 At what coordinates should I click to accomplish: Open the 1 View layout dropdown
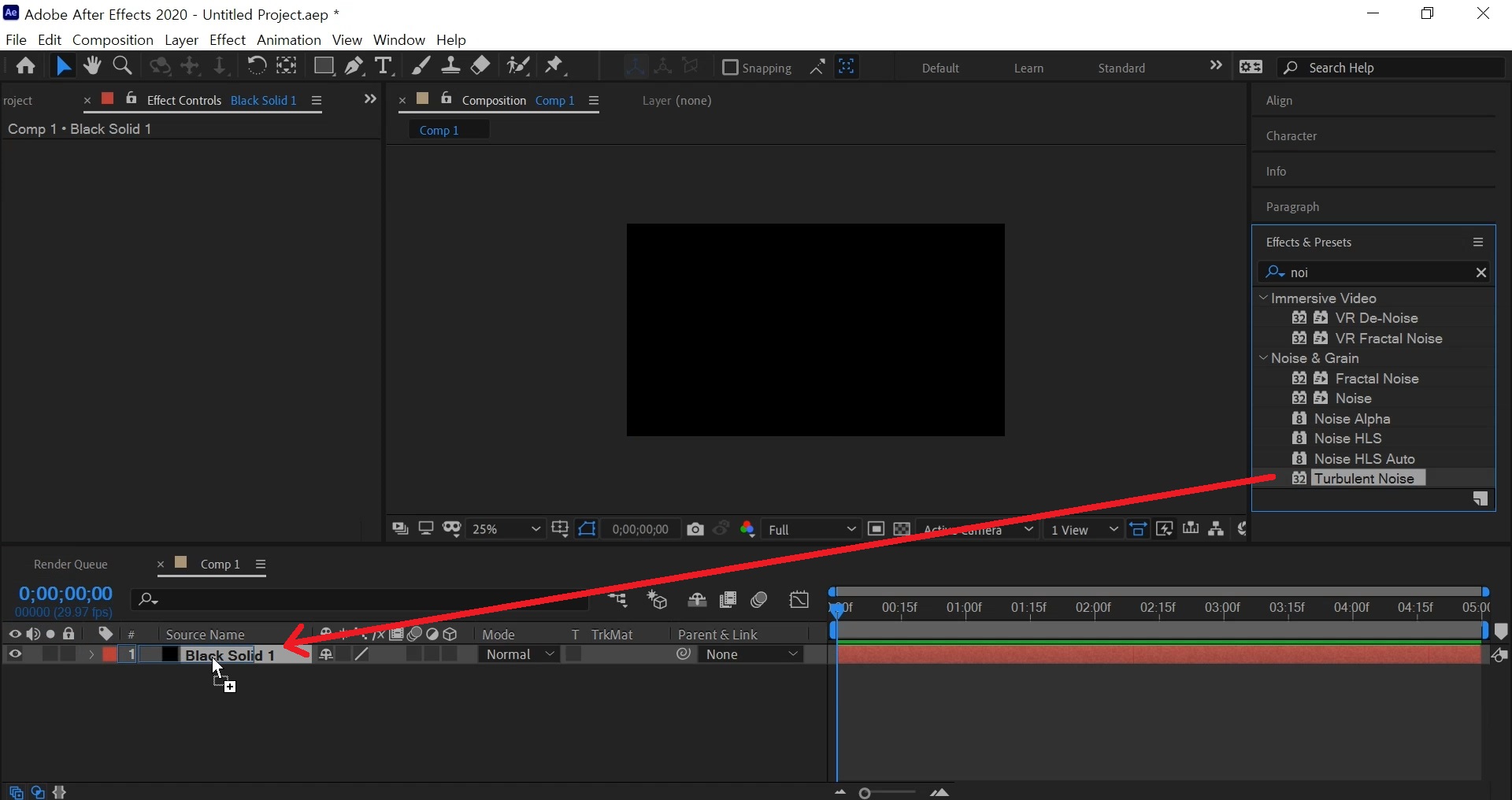point(1084,529)
